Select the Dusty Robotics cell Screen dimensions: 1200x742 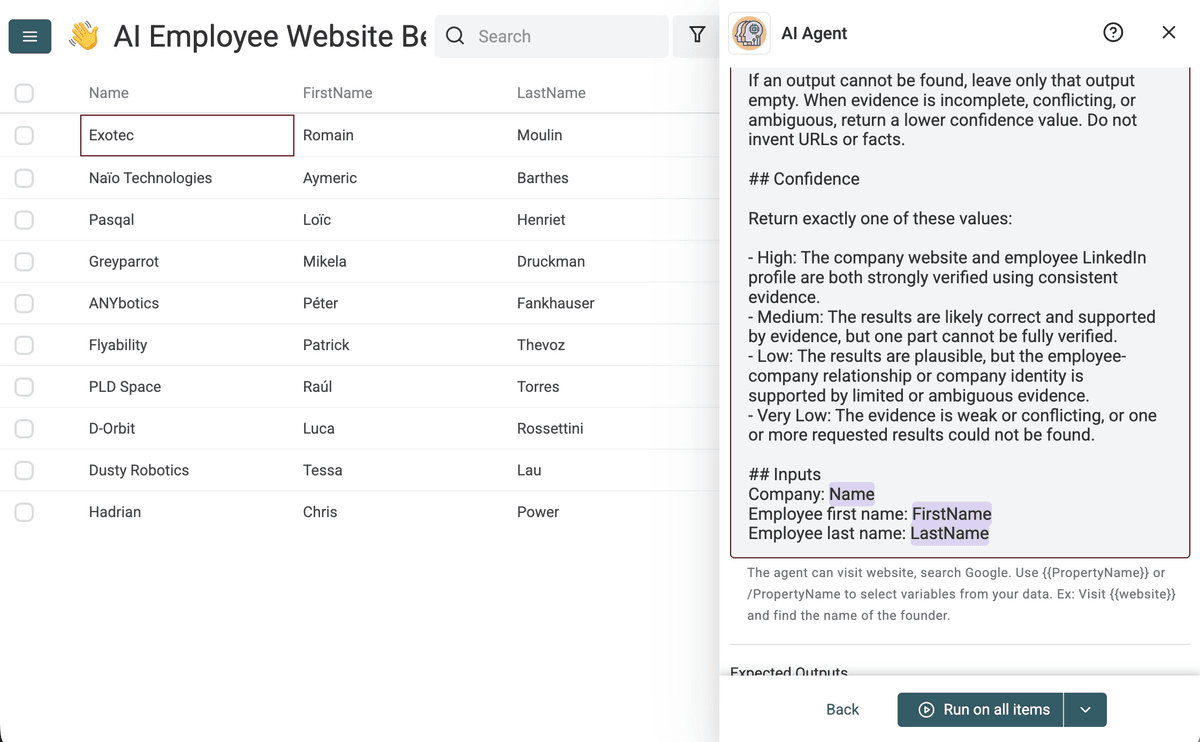tap(187, 470)
